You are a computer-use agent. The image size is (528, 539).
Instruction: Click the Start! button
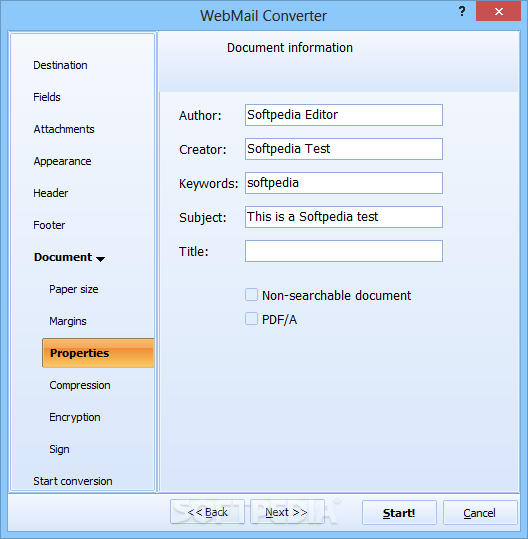pyautogui.click(x=399, y=513)
